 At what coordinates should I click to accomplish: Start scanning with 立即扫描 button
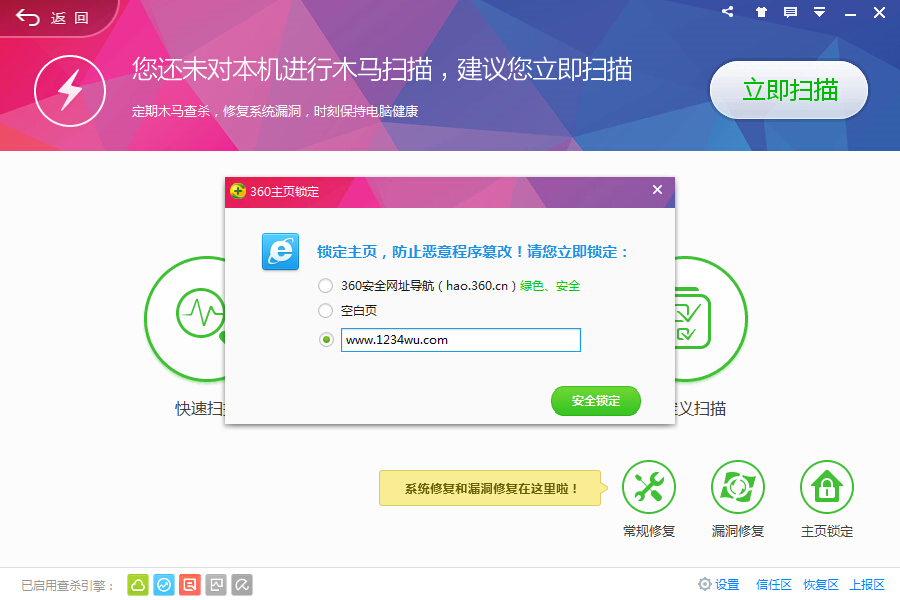tap(788, 90)
